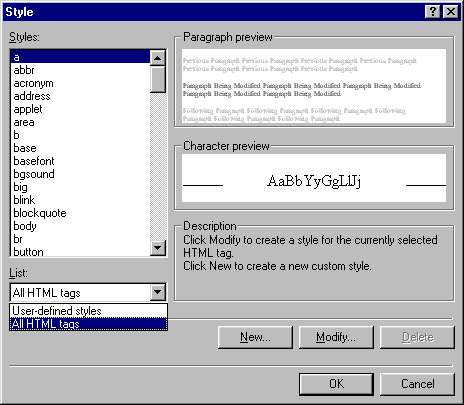Screen dimensions: 464x405
Task: Open the List dropdown arrow
Action: [x=158, y=292]
